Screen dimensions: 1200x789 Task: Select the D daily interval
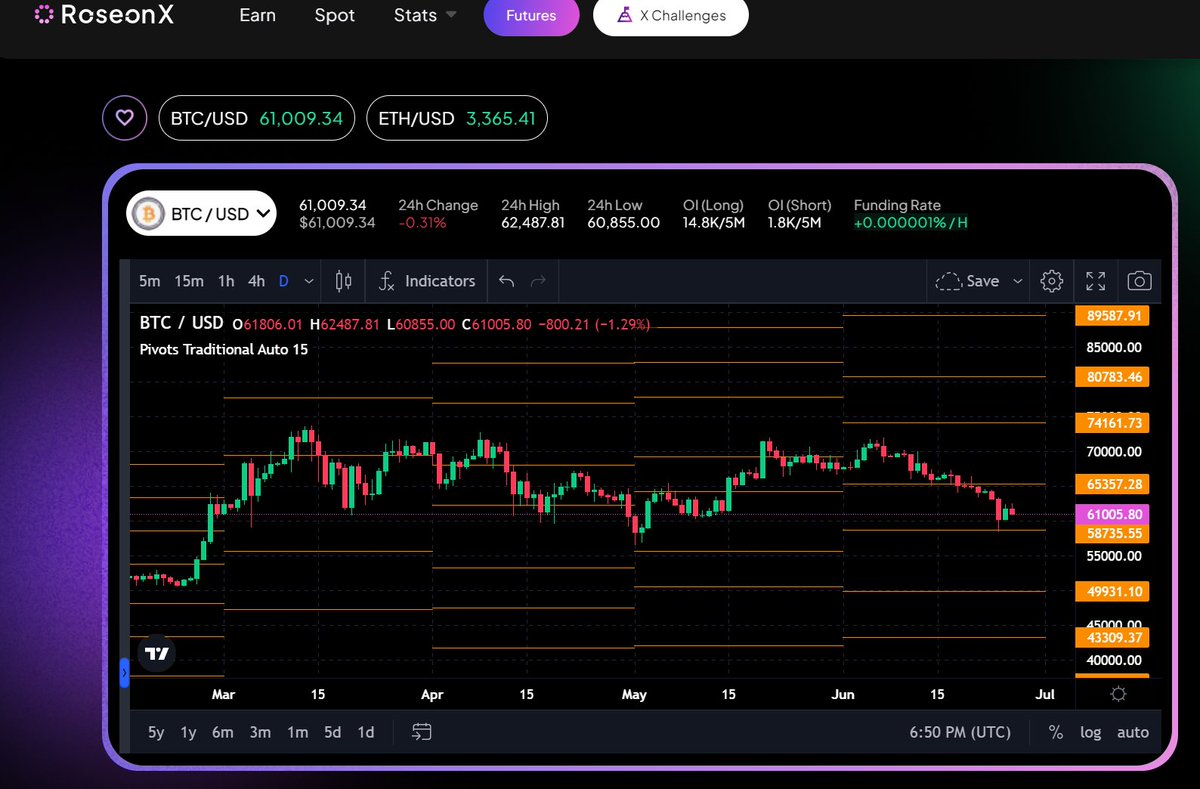[284, 281]
